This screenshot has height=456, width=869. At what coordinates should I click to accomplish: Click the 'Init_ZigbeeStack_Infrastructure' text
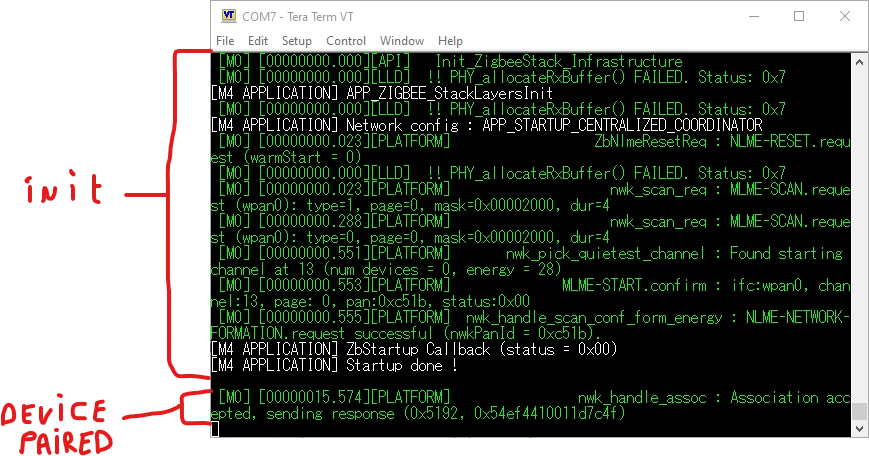559,62
